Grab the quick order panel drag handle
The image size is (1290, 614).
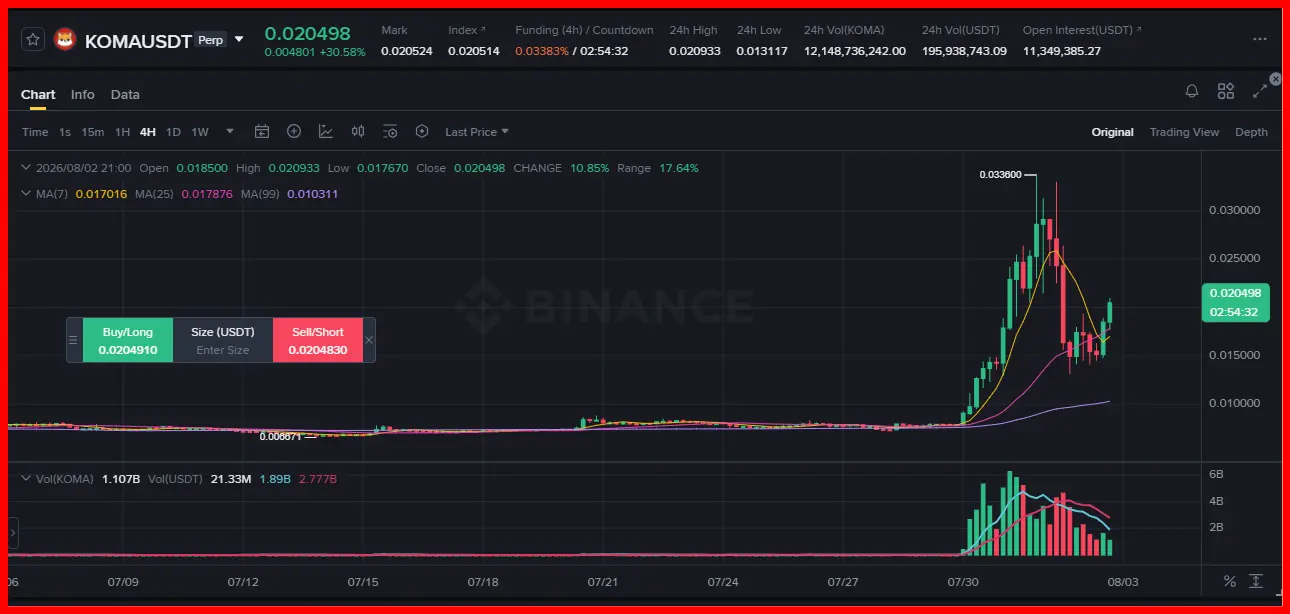(x=73, y=340)
